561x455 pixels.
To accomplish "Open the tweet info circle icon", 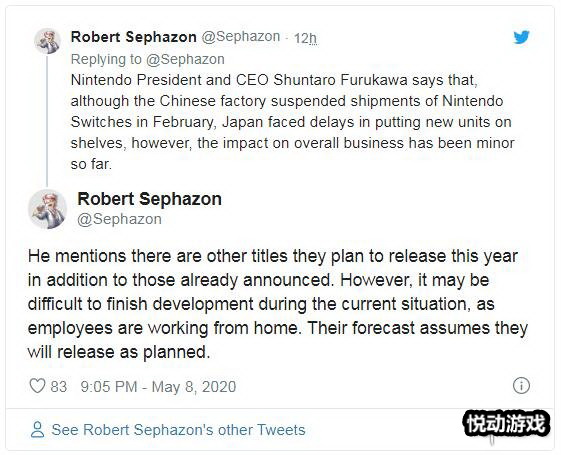I will [521, 386].
